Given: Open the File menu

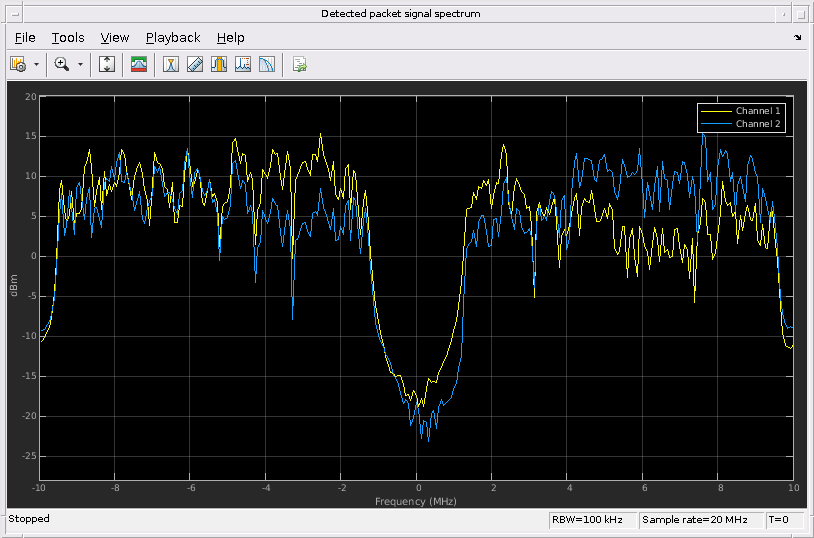Looking at the screenshot, I should [x=25, y=37].
